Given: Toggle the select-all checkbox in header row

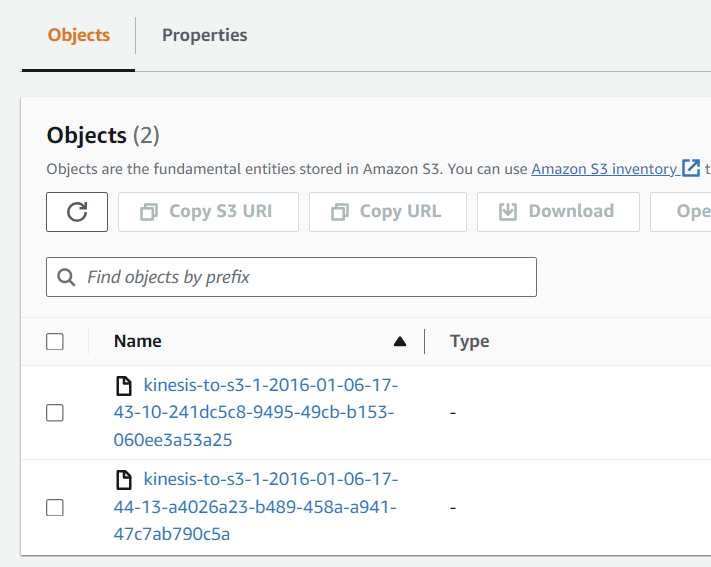Looking at the screenshot, I should pos(55,342).
